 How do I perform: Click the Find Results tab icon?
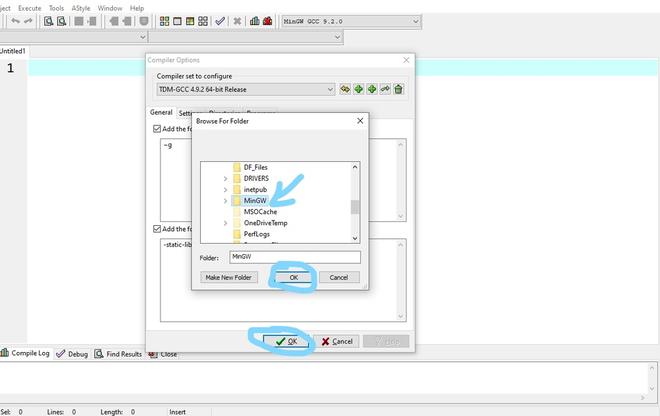(98, 354)
